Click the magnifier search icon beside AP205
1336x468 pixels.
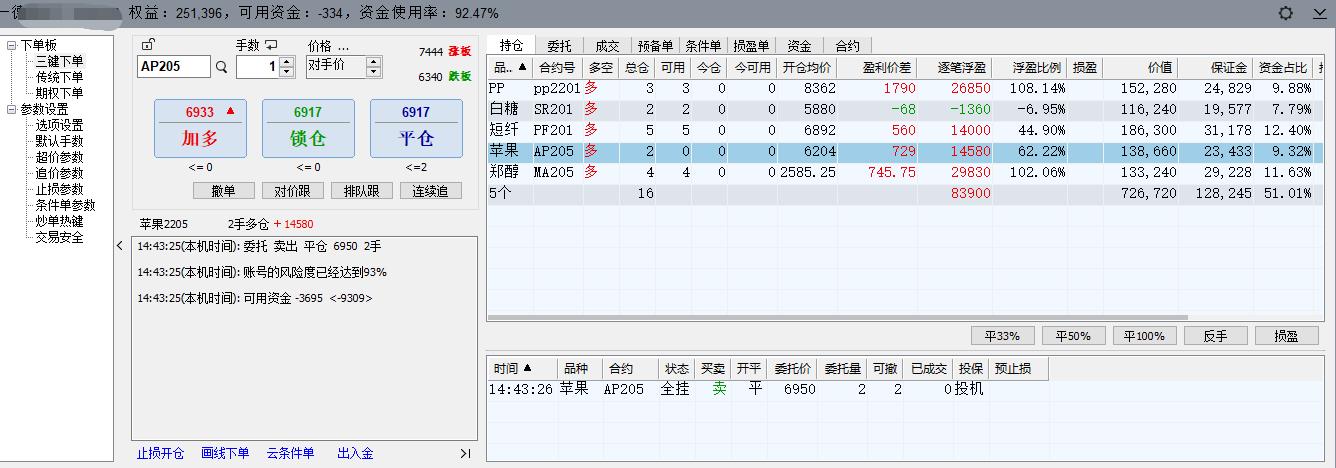[x=222, y=67]
